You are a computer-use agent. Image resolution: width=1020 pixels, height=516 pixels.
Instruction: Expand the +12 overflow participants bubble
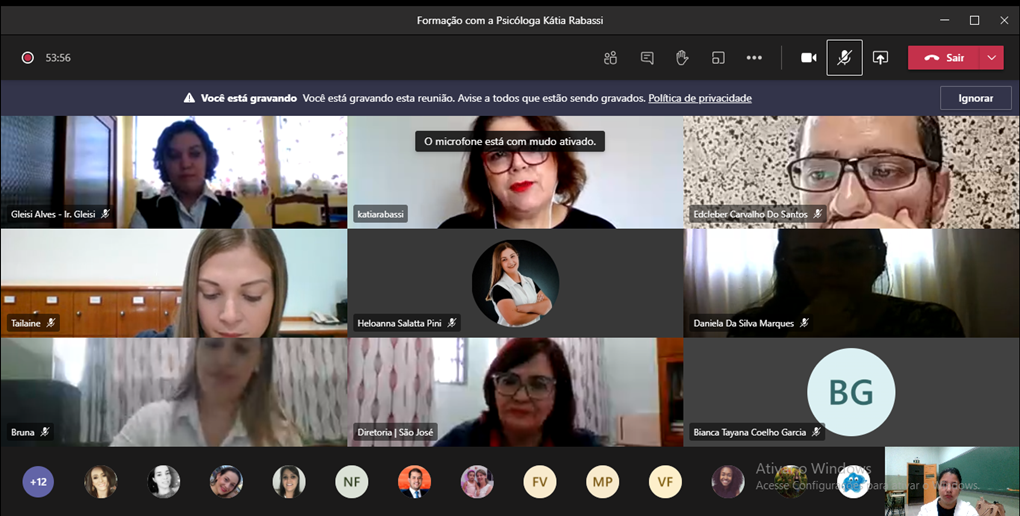(x=38, y=482)
